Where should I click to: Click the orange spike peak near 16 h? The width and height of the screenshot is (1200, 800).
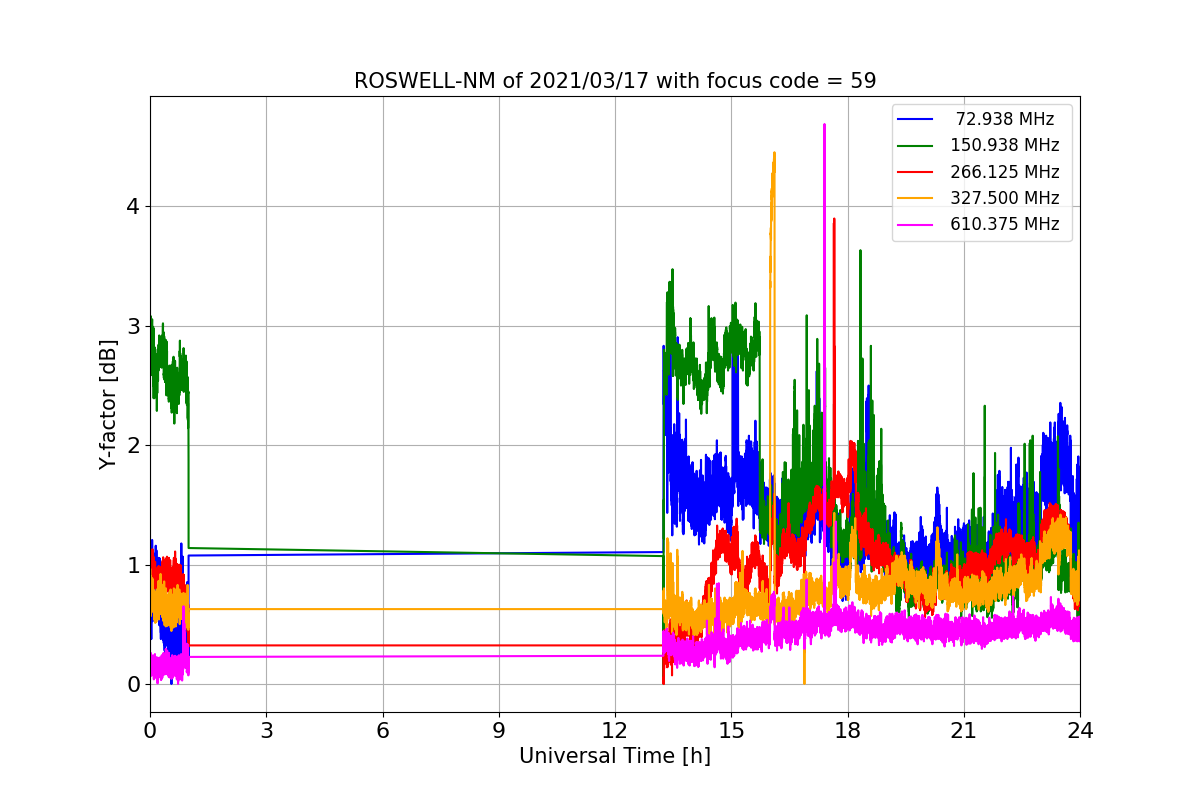tap(774, 154)
